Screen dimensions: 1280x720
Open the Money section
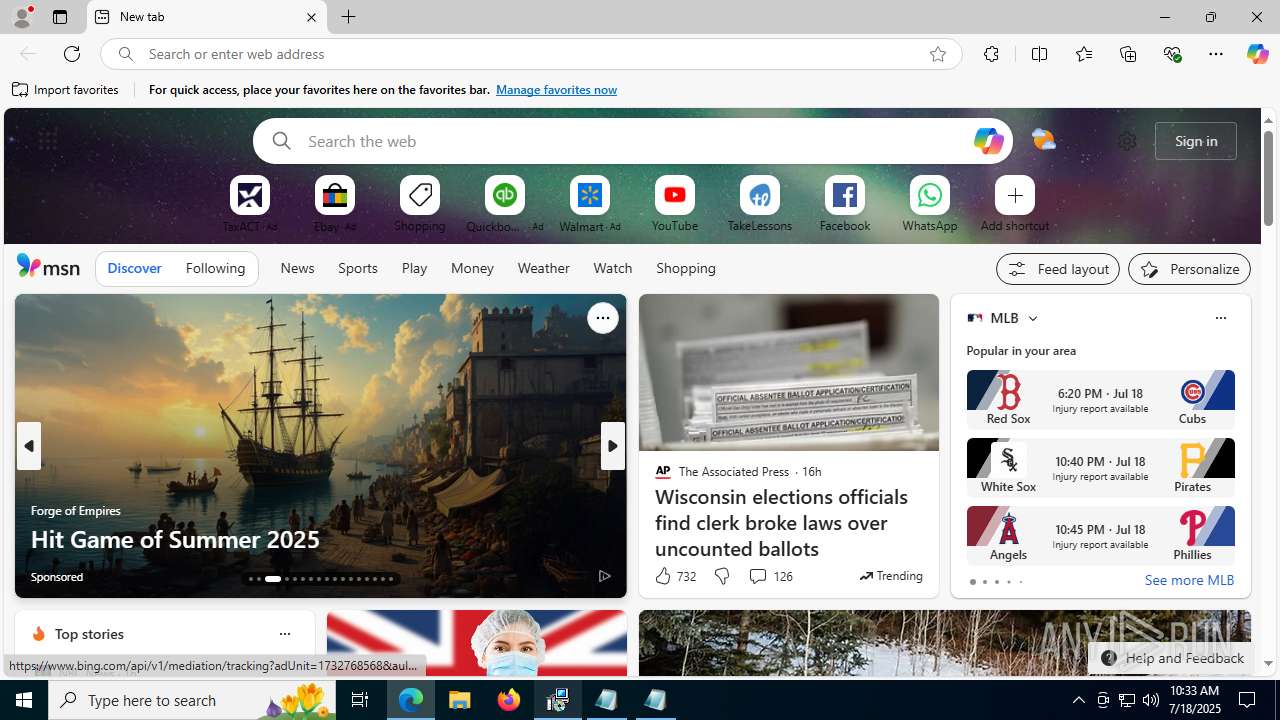(472, 268)
